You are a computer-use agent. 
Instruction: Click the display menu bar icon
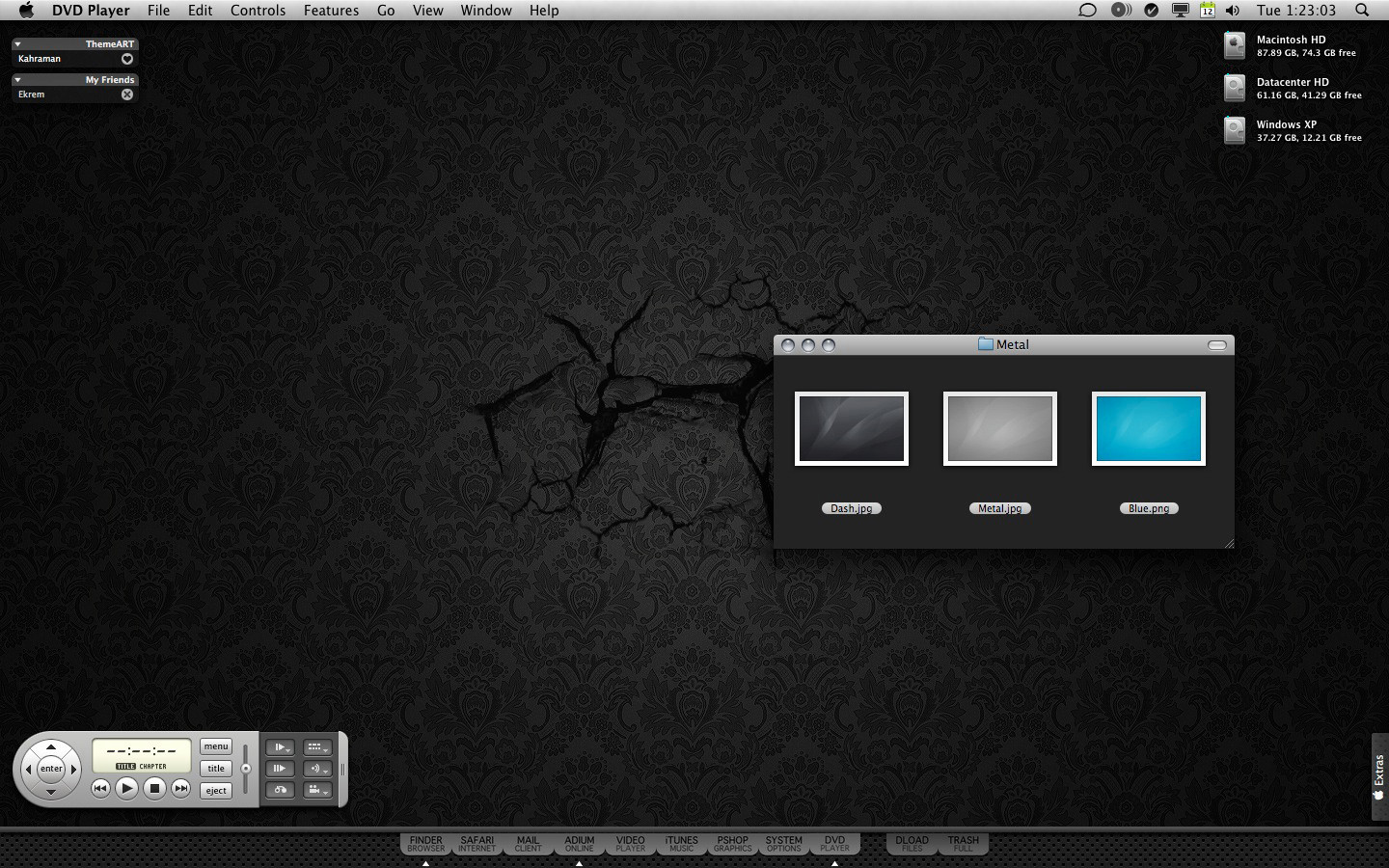(x=1180, y=11)
